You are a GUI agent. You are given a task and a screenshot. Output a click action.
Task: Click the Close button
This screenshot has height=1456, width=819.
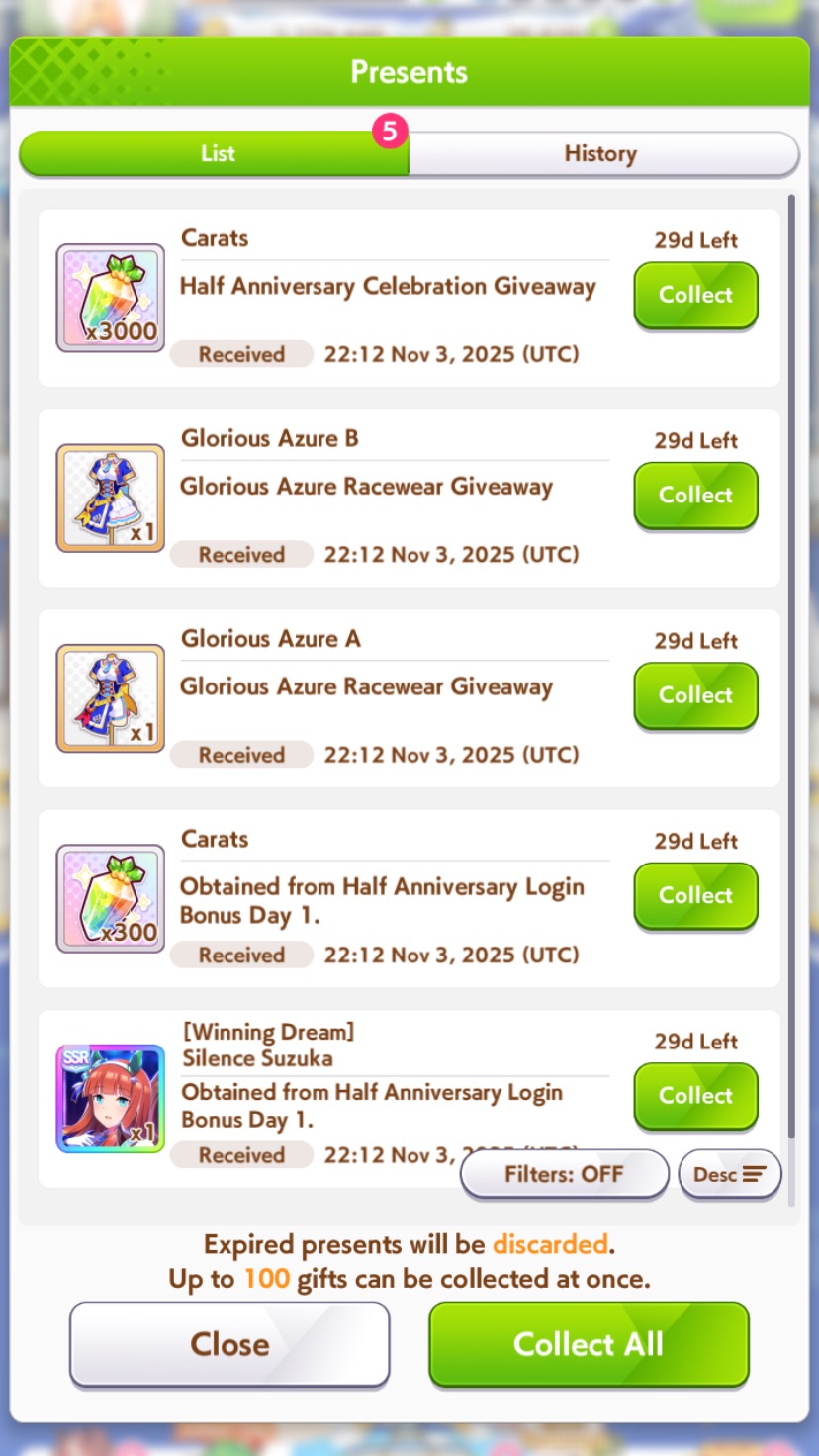click(x=229, y=1344)
